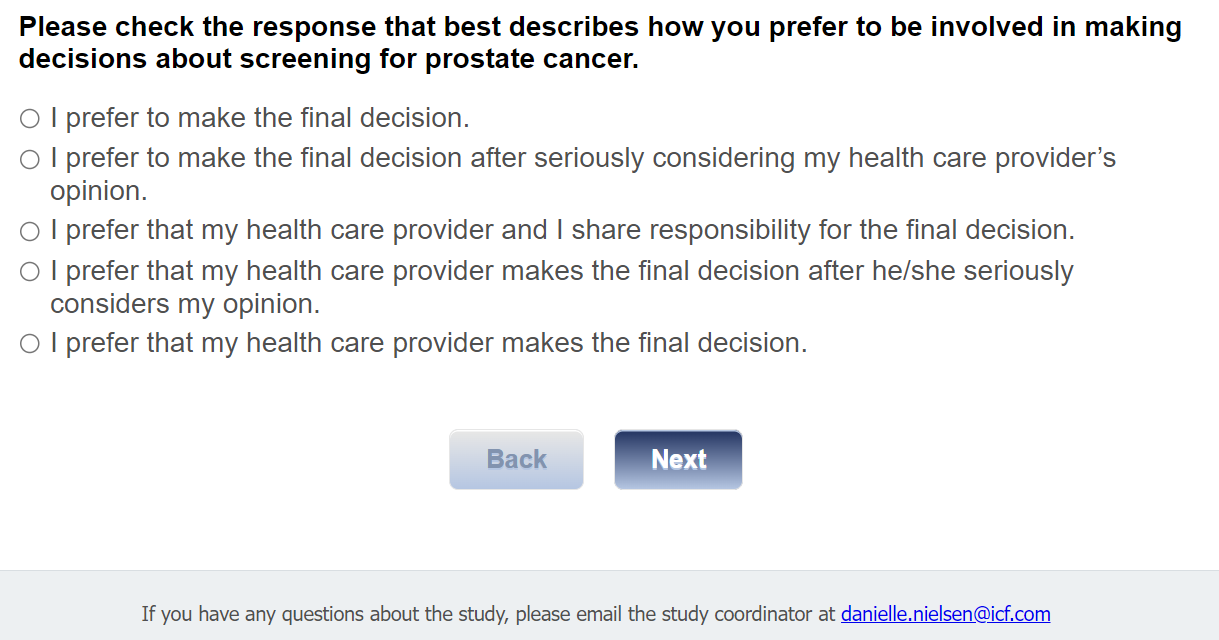The height and width of the screenshot is (640, 1219).
Task: Select the share responsibility radio button
Action: click(x=30, y=231)
